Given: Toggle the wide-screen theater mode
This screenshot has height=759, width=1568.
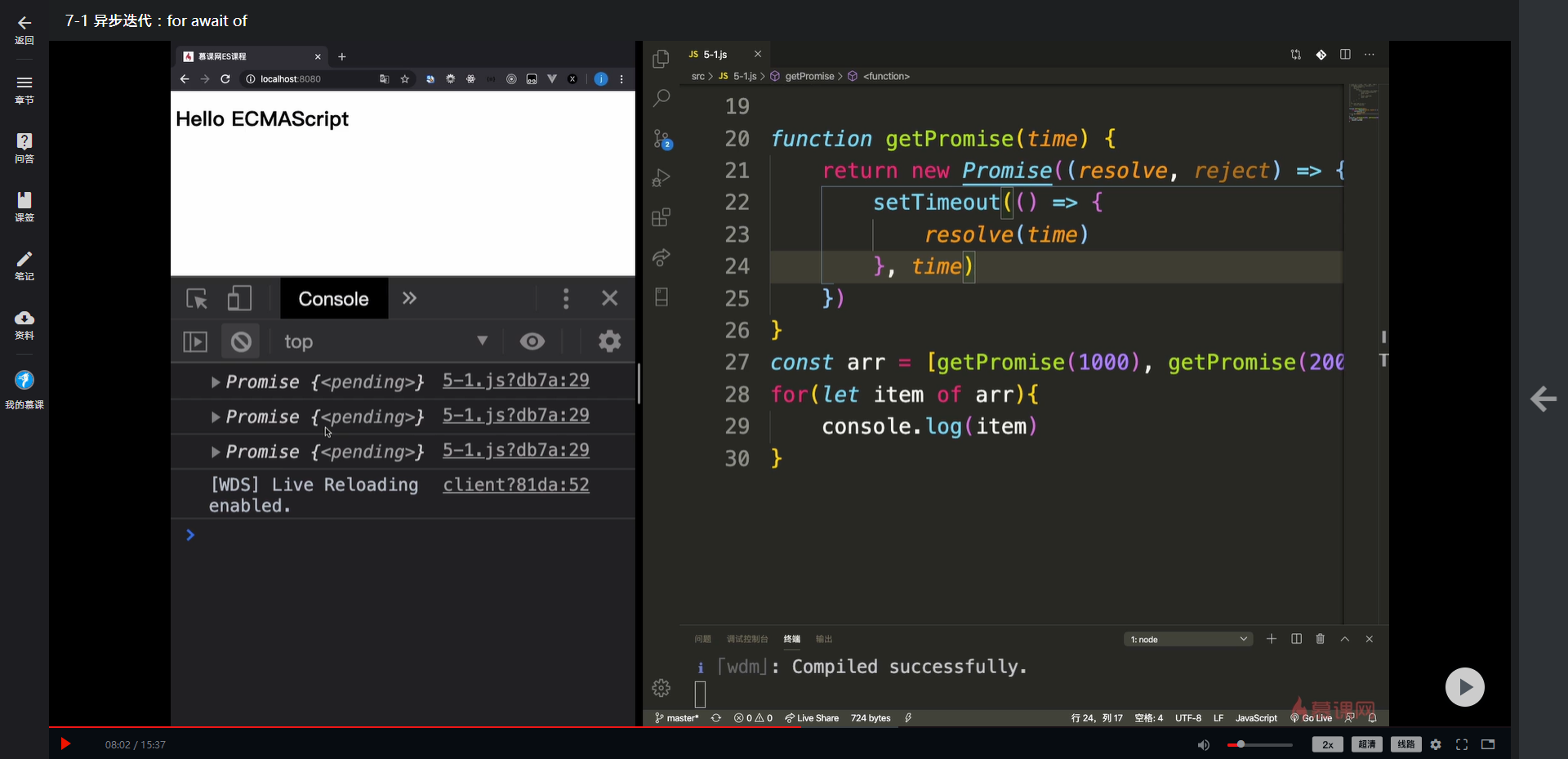Looking at the screenshot, I should coord(1488,744).
